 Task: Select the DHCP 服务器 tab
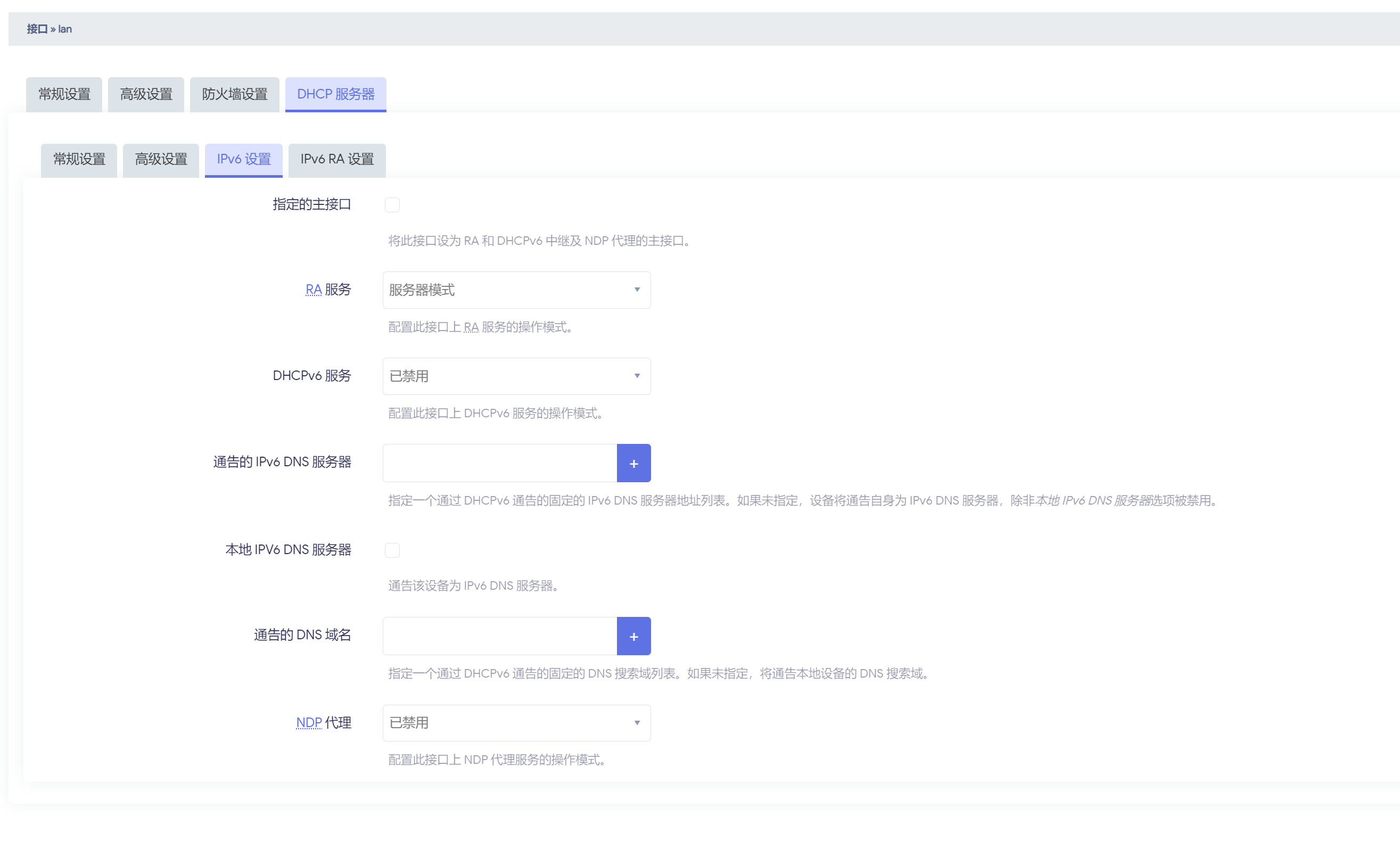click(x=336, y=95)
